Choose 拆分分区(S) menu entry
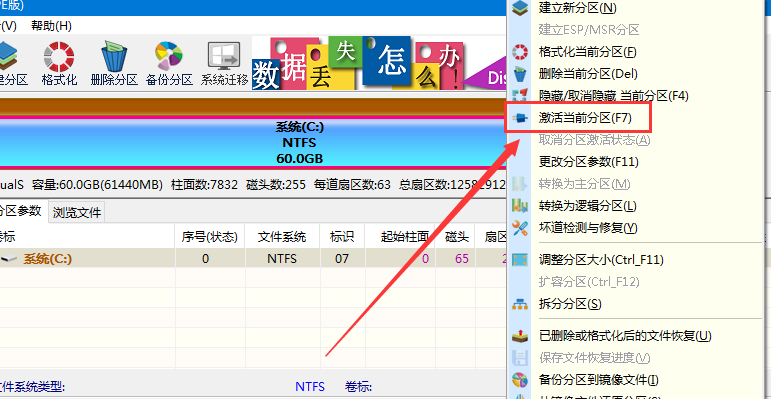The image size is (771, 399). [x=570, y=304]
